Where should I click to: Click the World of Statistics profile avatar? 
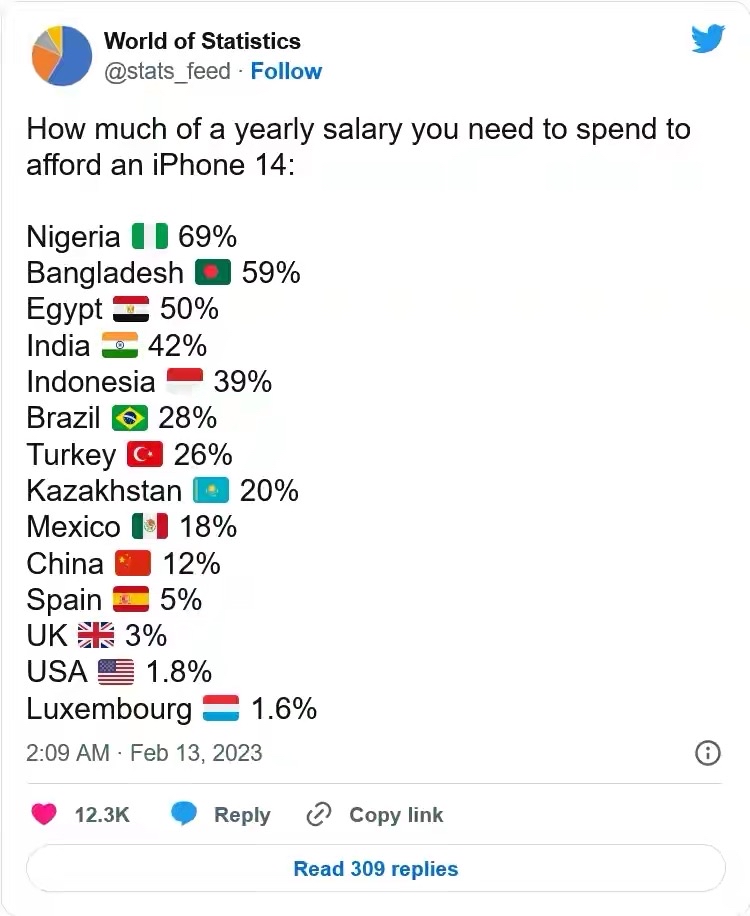coord(62,55)
